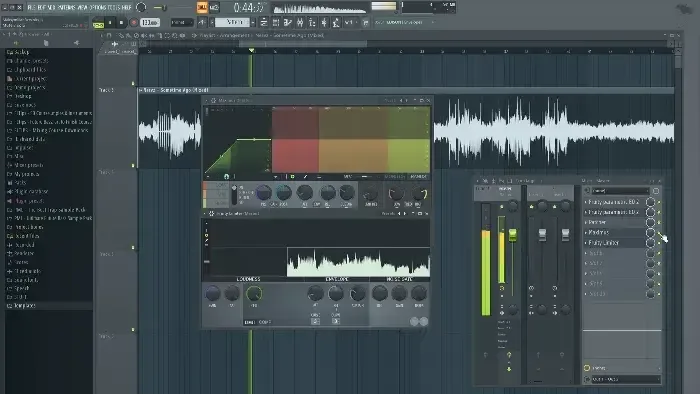This screenshot has width=700, height=394.
Task: Click the Maximus threshold envelope curve display
Action: (x=238, y=140)
